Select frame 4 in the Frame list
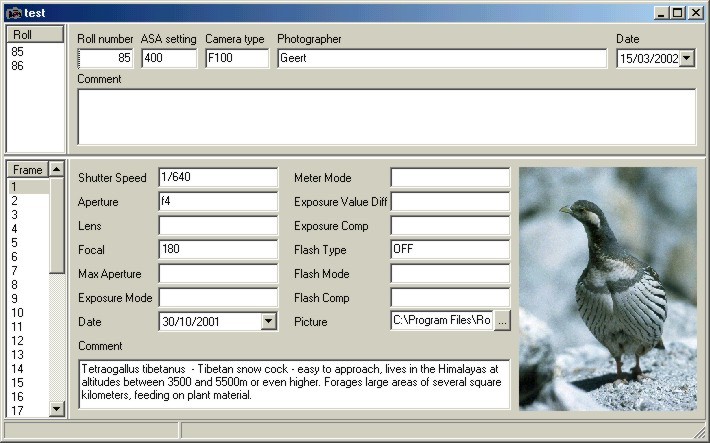Viewport: 710px width, 443px height. tap(28, 229)
